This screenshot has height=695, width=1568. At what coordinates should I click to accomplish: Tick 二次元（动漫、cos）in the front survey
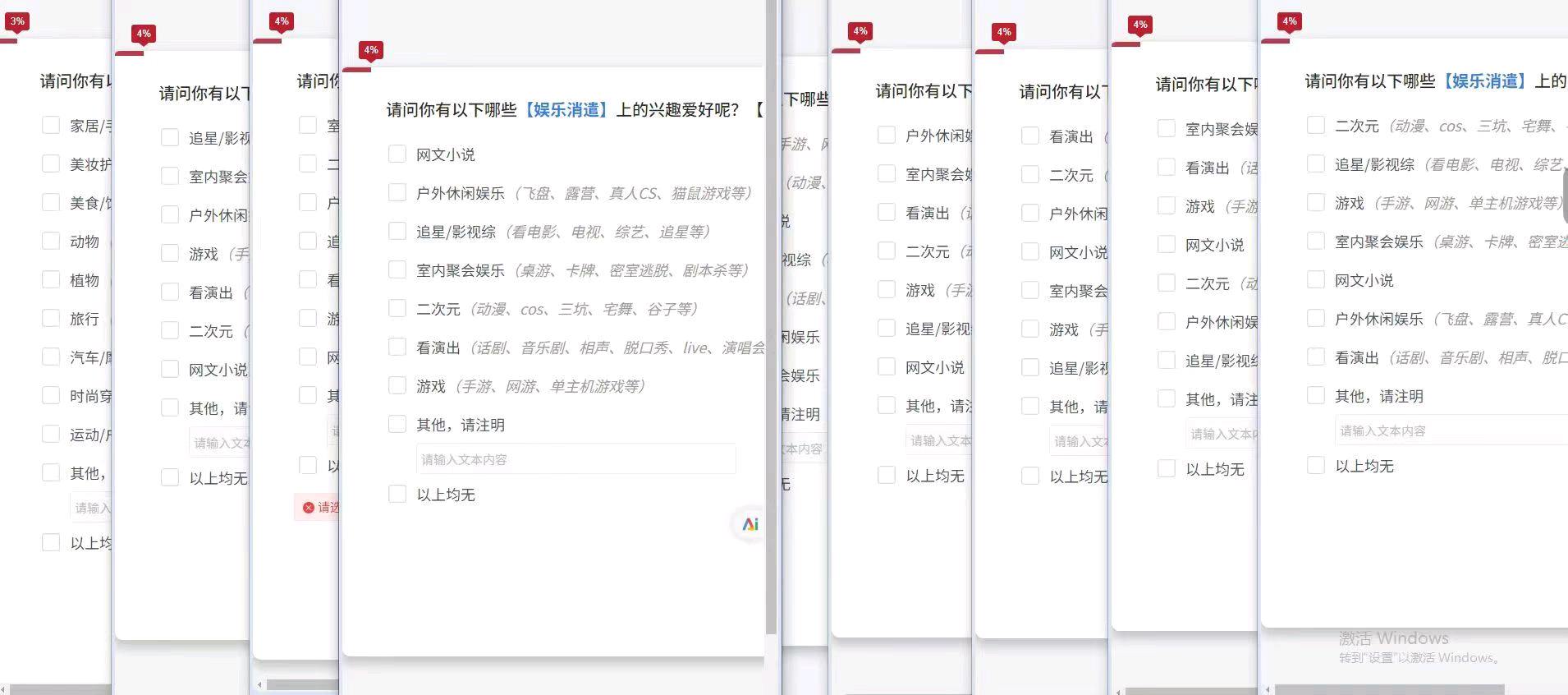[397, 308]
